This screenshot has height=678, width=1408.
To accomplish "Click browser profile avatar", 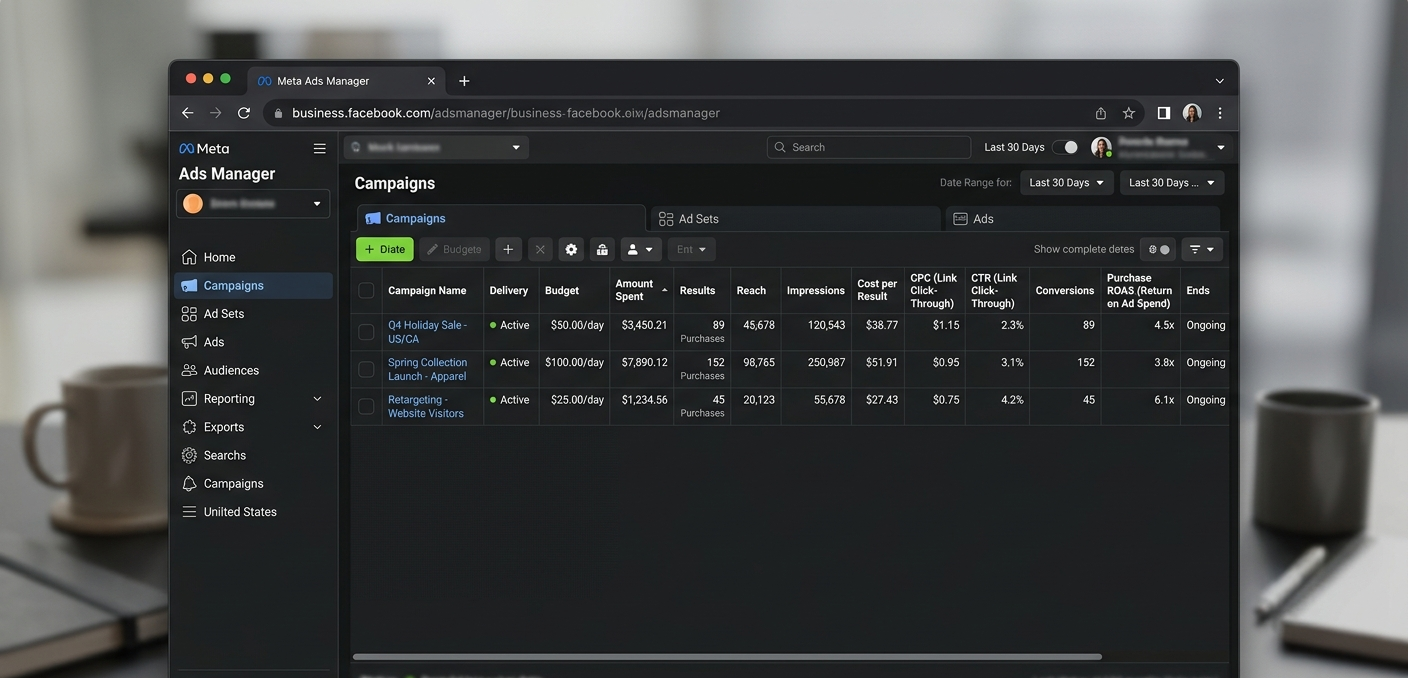I will 1192,113.
